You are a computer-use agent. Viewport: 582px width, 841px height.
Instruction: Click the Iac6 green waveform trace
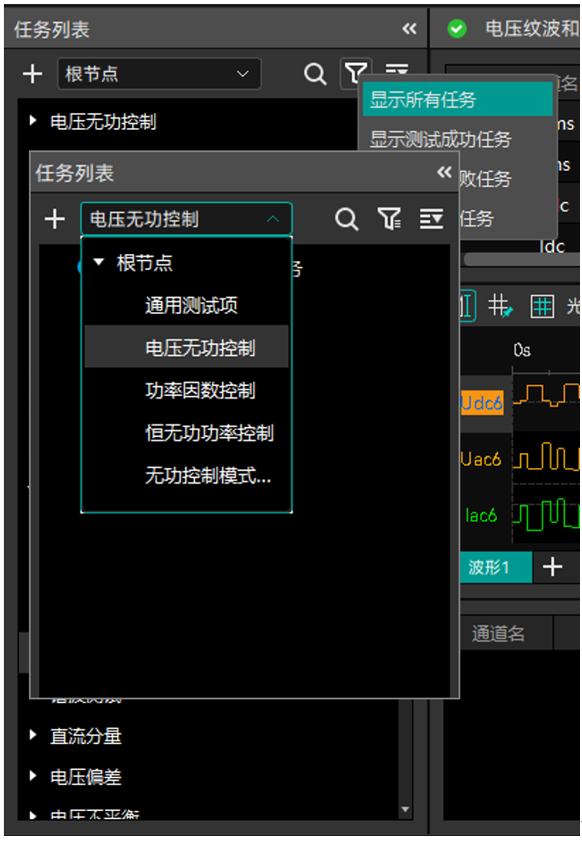pyautogui.click(x=546, y=514)
